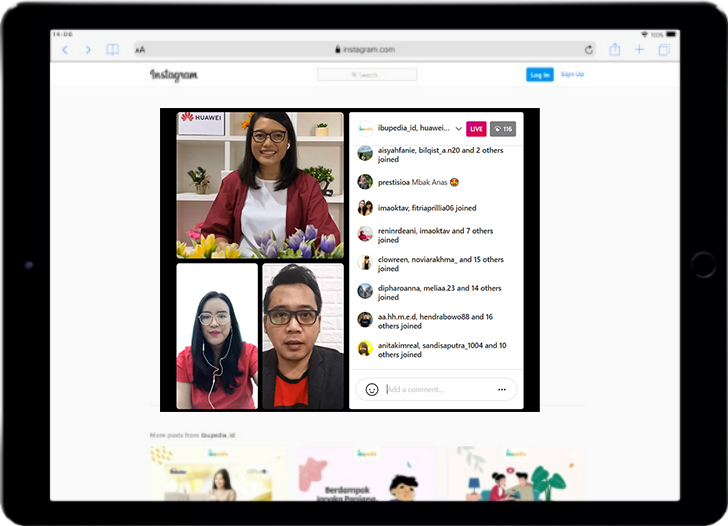Open ibupedia_id, huawei... host names
728x526 pixels.
coord(413,128)
